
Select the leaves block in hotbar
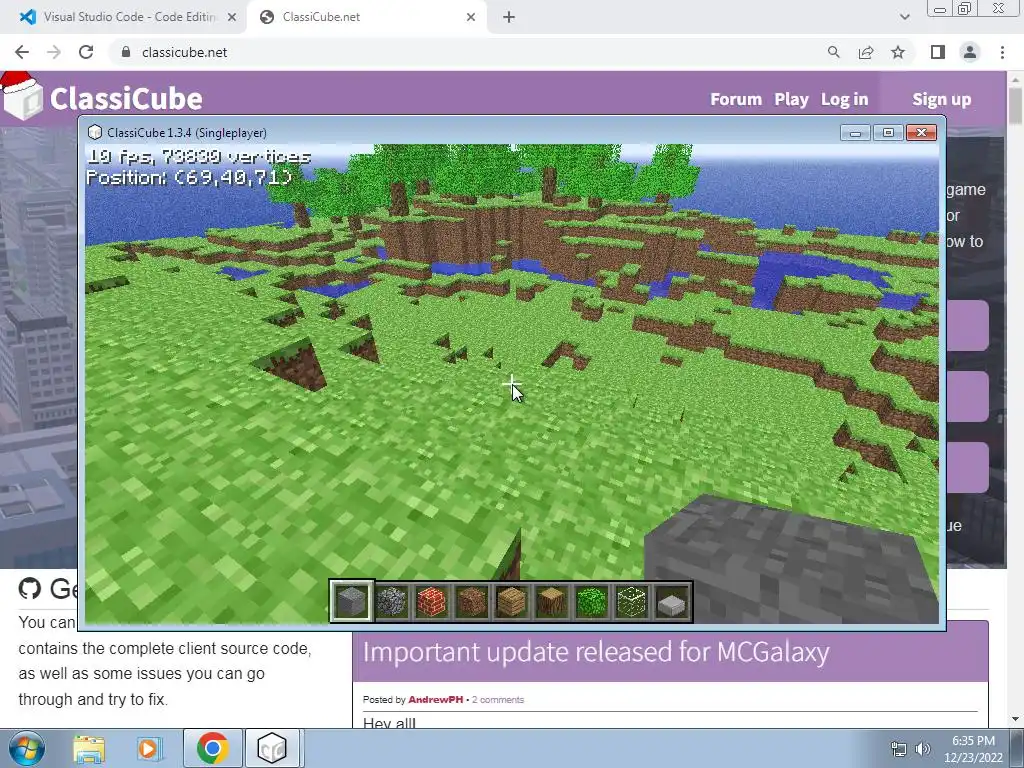coord(591,601)
